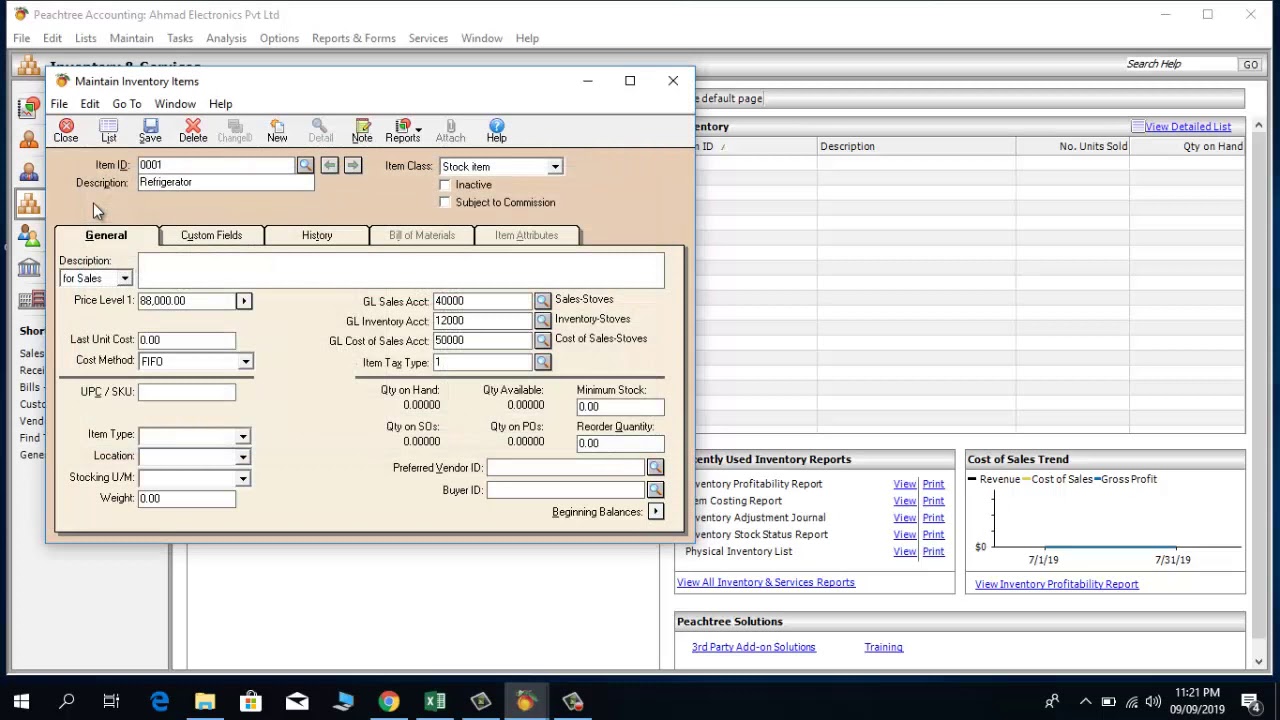Click the Attach toolbar icon
The image size is (1280, 720).
click(x=450, y=130)
